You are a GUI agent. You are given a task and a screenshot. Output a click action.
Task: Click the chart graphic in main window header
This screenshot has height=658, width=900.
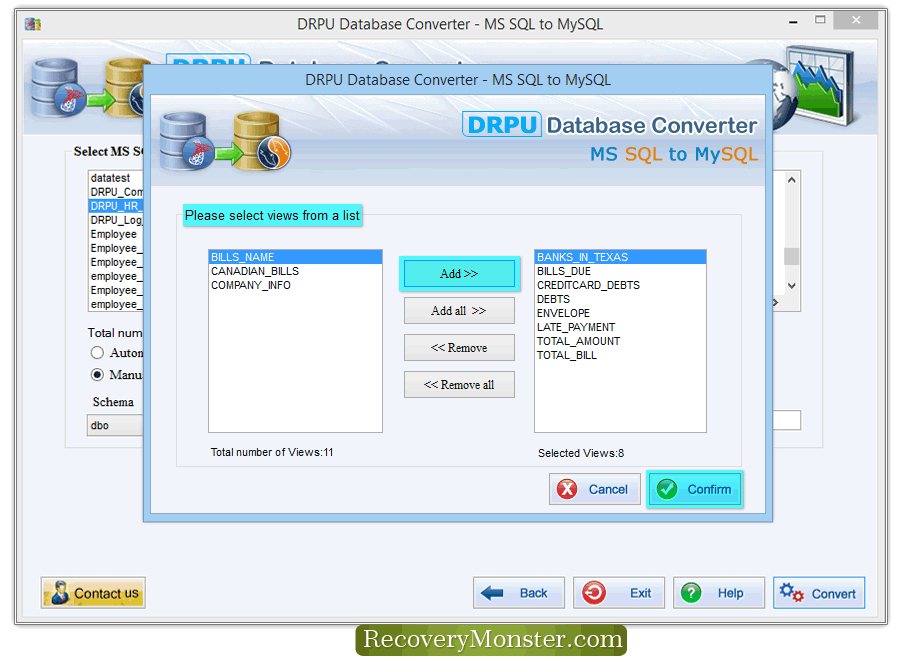click(x=820, y=84)
